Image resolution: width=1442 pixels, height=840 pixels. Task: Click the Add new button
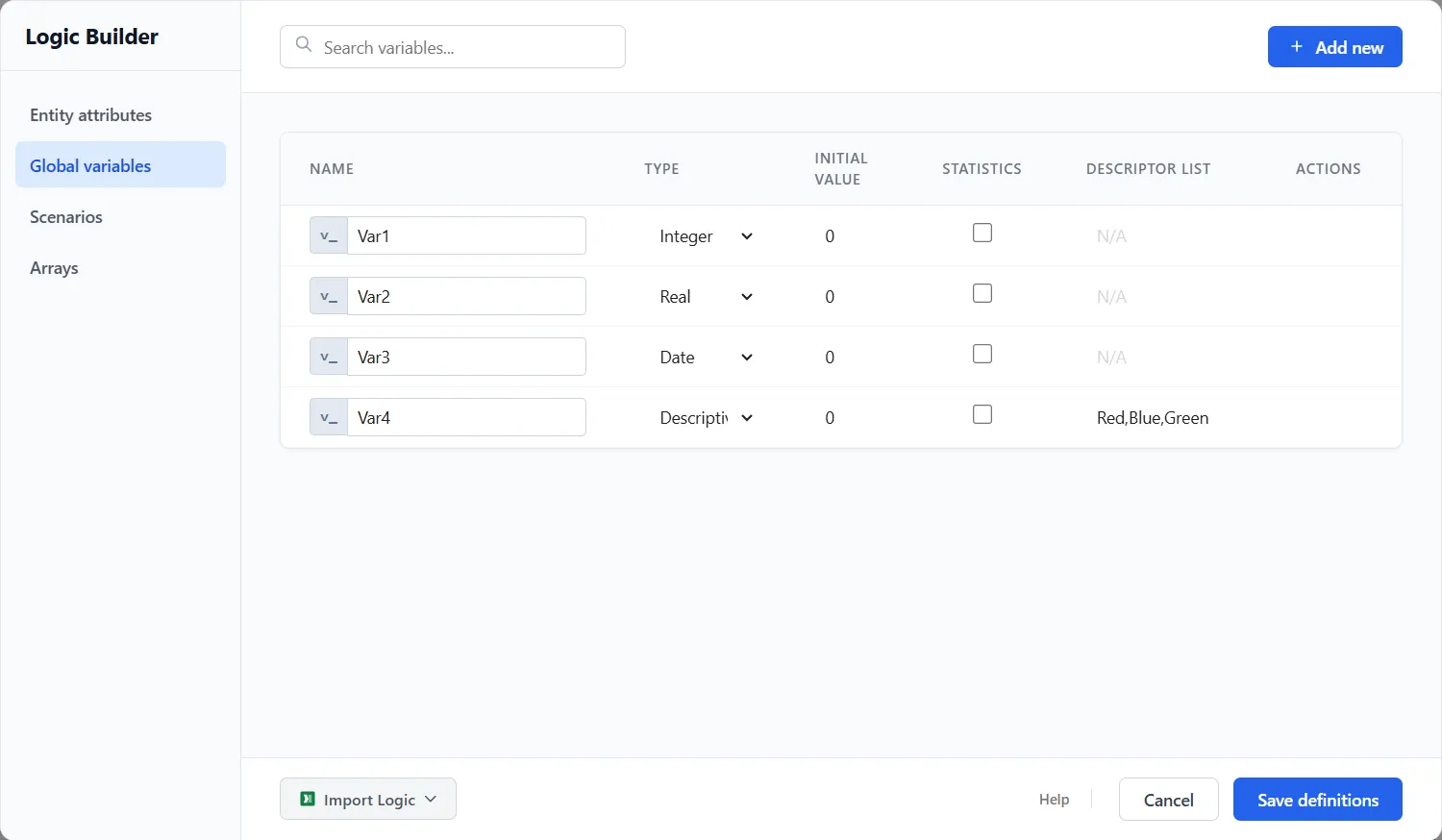(x=1334, y=47)
